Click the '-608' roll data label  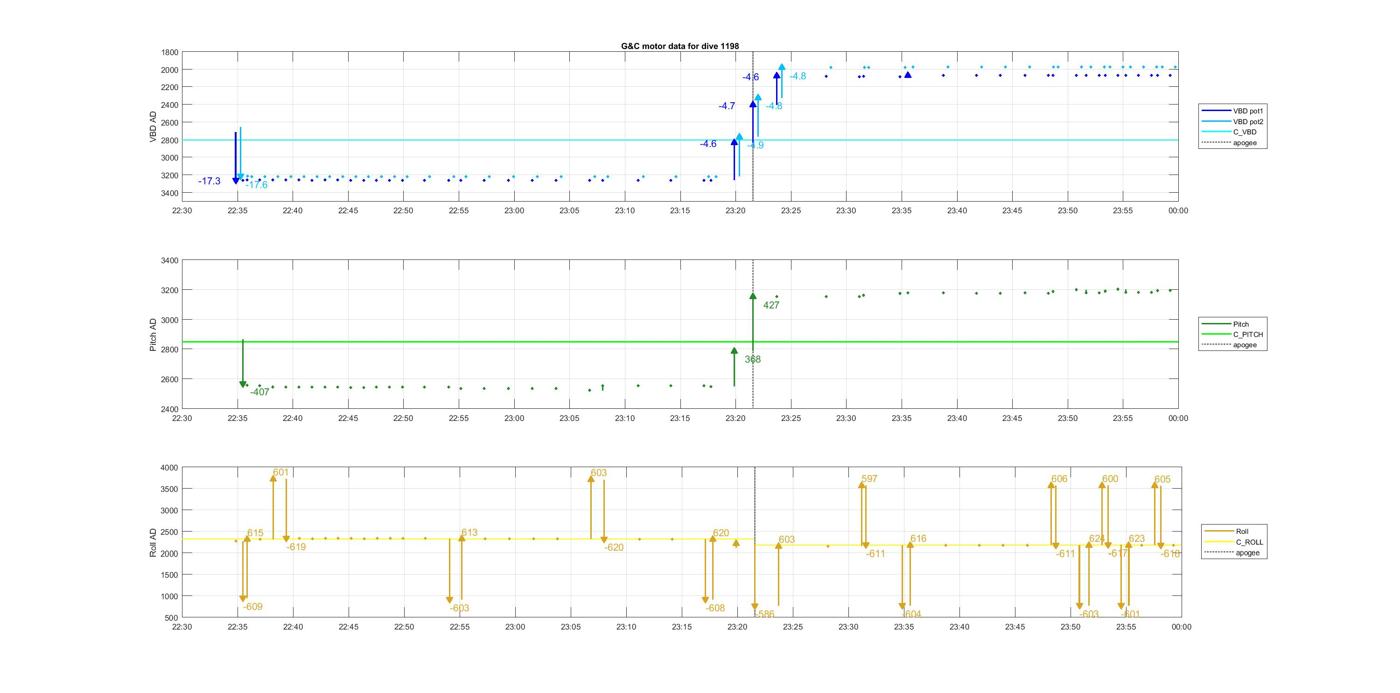(x=715, y=608)
